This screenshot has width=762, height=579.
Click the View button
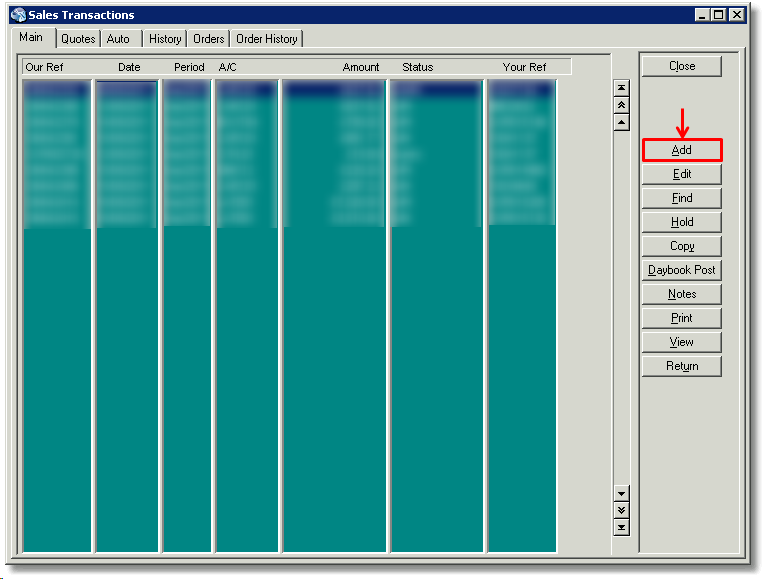pos(682,342)
